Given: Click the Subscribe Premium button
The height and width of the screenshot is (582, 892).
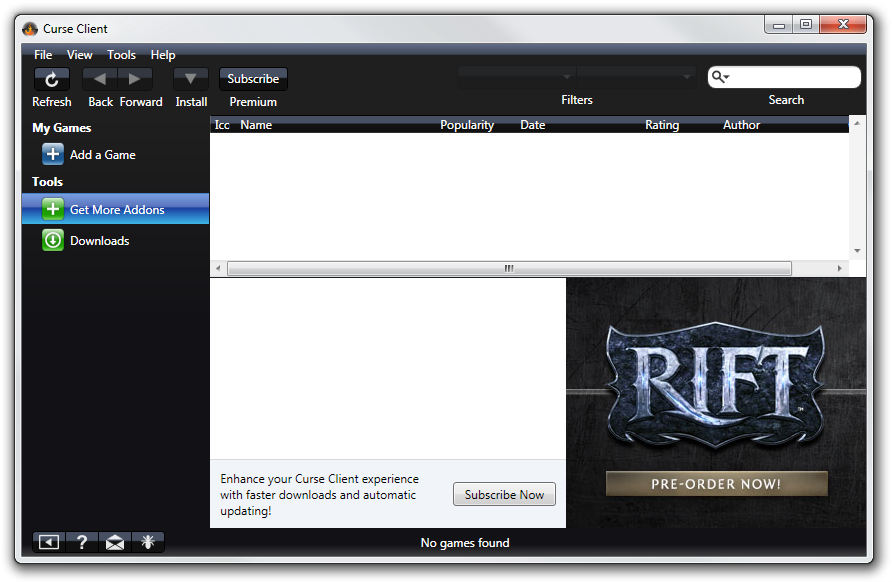Looking at the screenshot, I should coord(253,79).
